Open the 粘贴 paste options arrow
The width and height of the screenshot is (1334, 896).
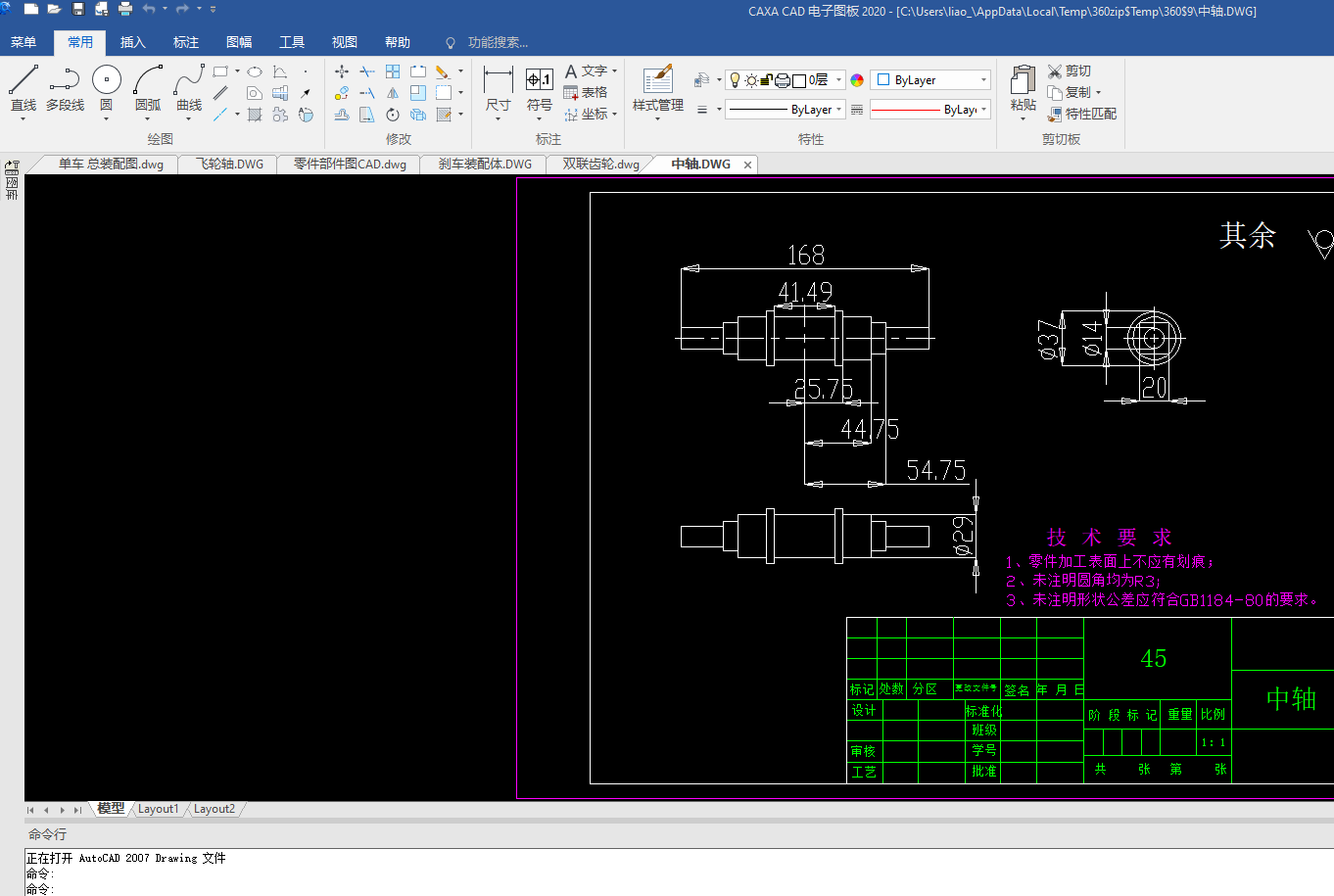coord(1023,119)
